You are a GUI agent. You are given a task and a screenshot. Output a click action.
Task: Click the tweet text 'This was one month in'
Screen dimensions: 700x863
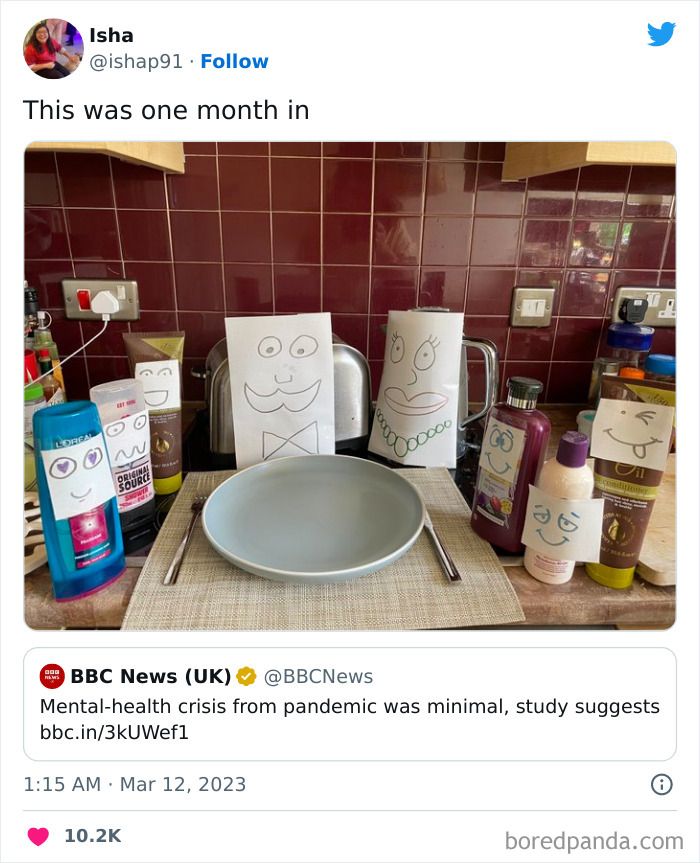click(166, 110)
